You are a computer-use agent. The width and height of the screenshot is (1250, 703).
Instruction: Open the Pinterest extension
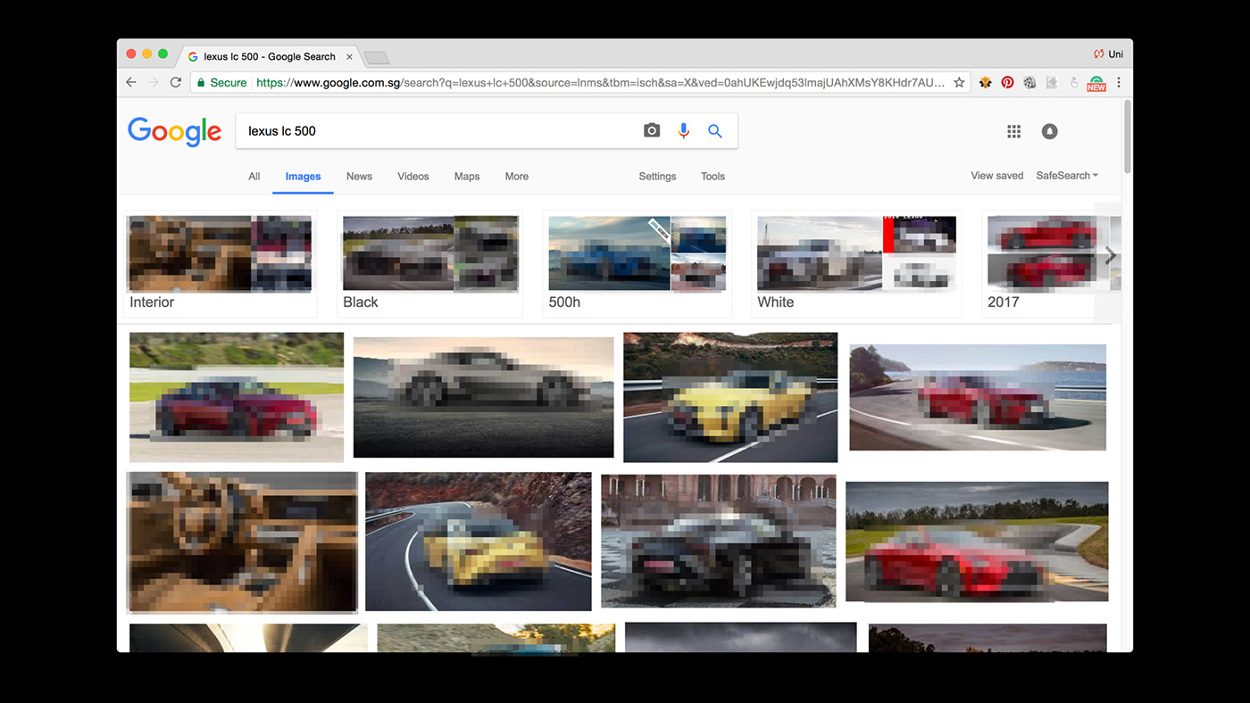pos(1007,82)
